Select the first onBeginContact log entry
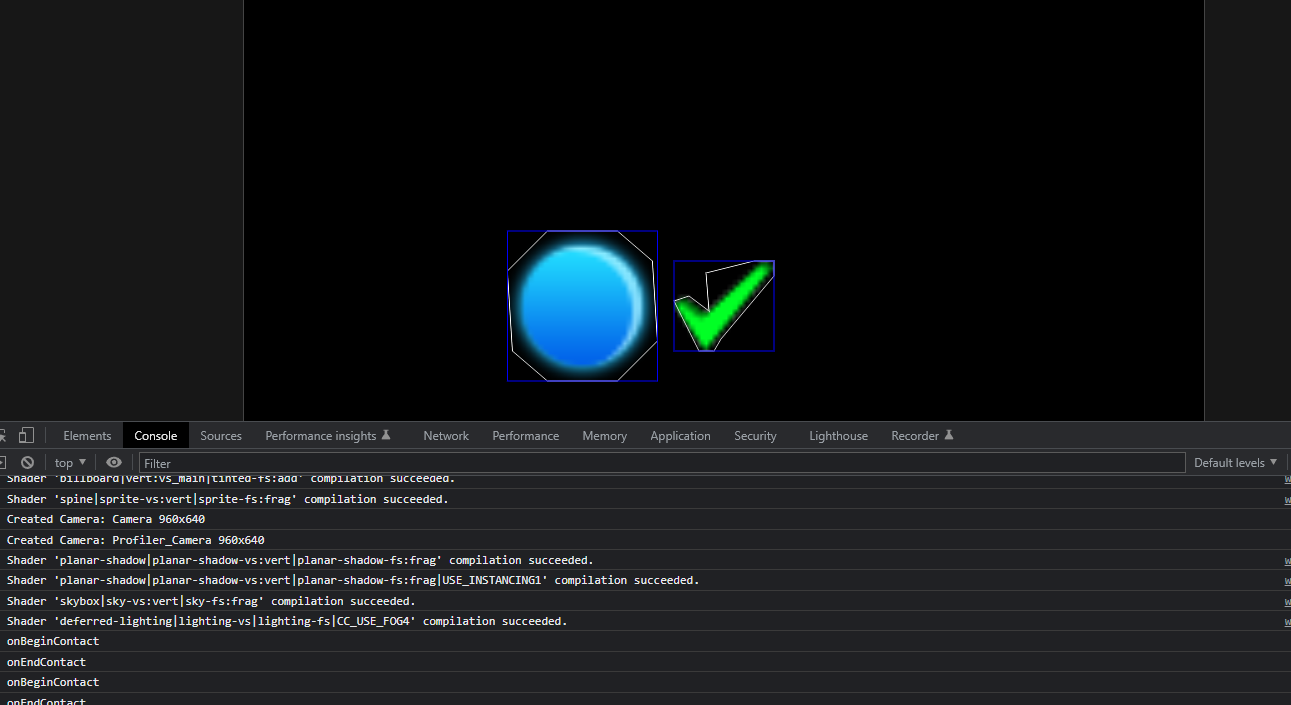This screenshot has height=705, width=1291. click(x=53, y=642)
